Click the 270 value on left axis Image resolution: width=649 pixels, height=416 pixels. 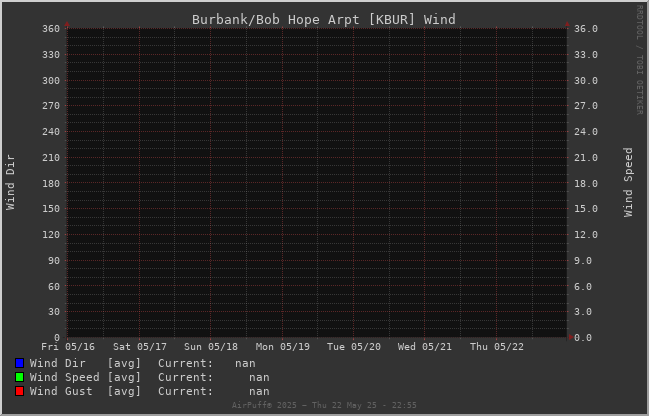tap(51, 106)
